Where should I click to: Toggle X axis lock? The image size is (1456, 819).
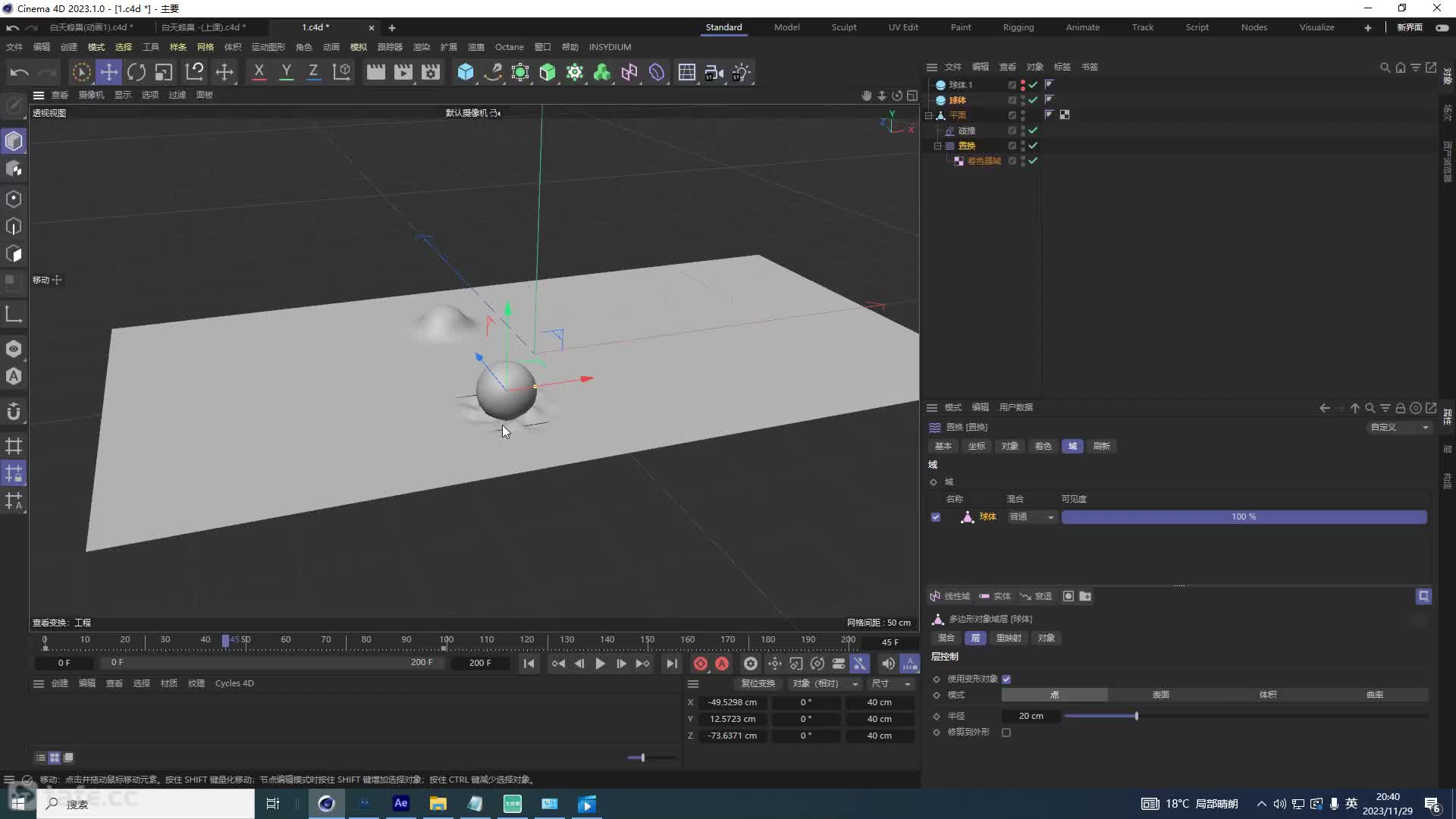[x=259, y=72]
